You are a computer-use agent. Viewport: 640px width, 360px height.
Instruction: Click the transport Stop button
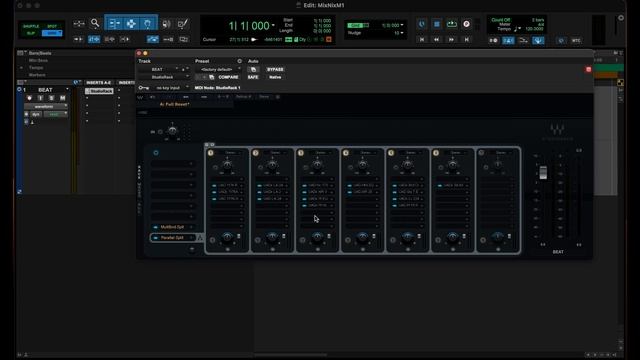(436, 24)
